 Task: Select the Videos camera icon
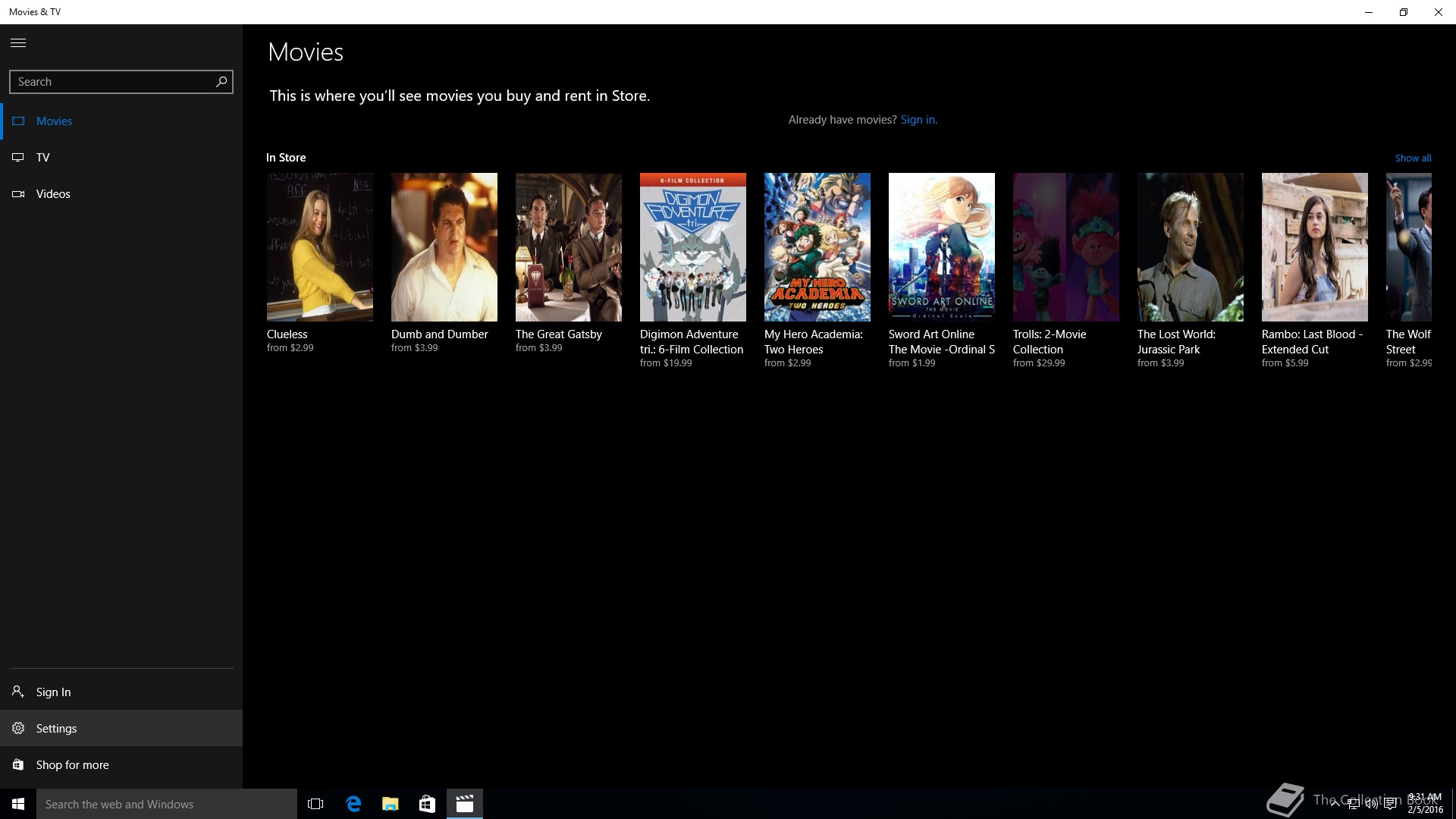pyautogui.click(x=18, y=194)
